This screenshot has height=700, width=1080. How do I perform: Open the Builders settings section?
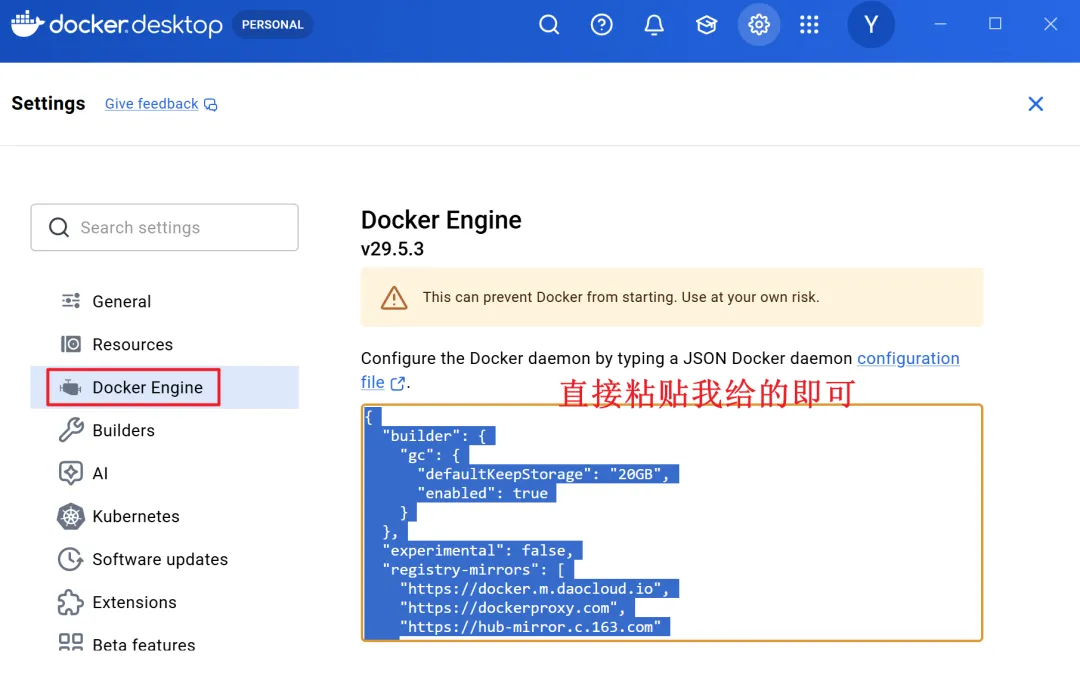coord(165,431)
